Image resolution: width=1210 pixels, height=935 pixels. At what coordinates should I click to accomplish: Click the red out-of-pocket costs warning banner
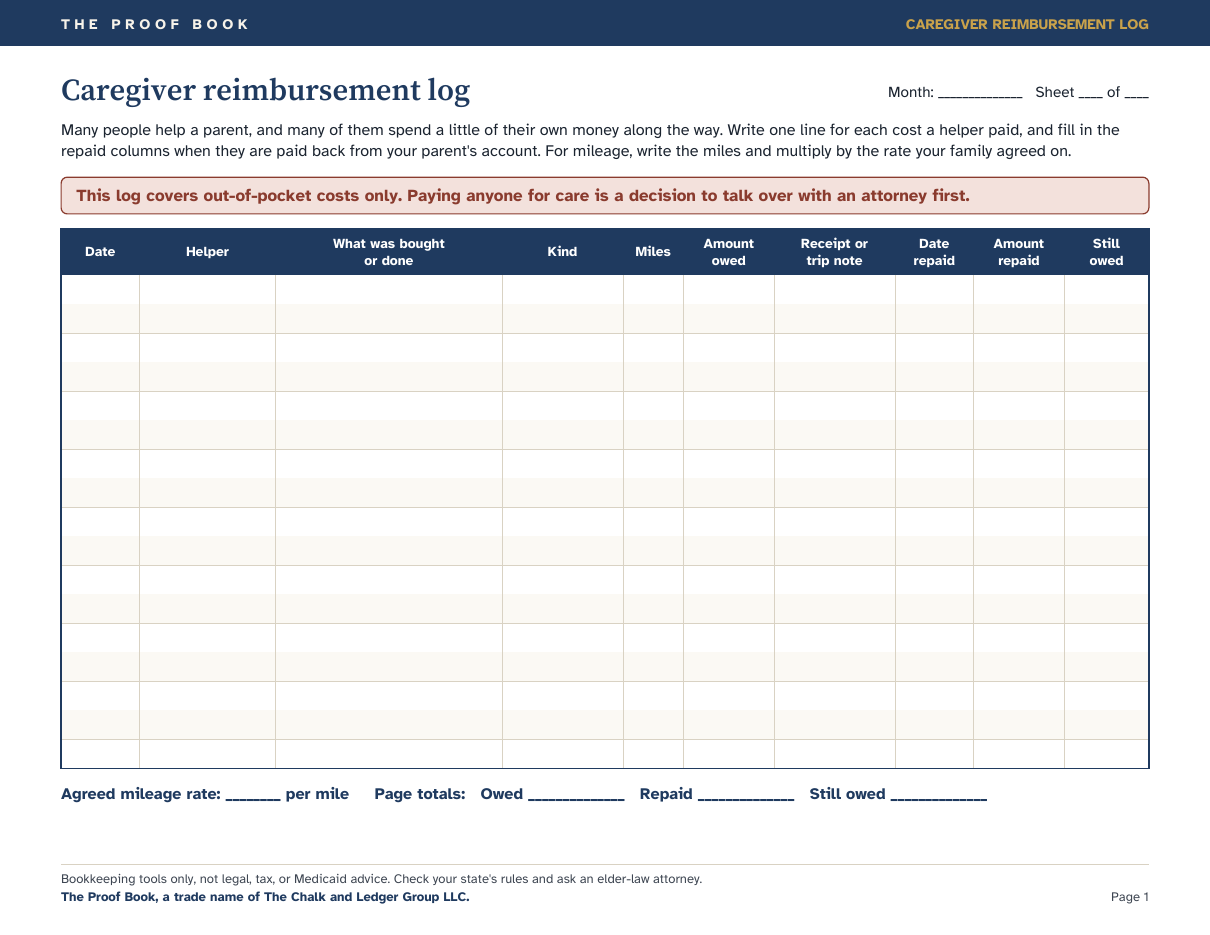tap(605, 195)
